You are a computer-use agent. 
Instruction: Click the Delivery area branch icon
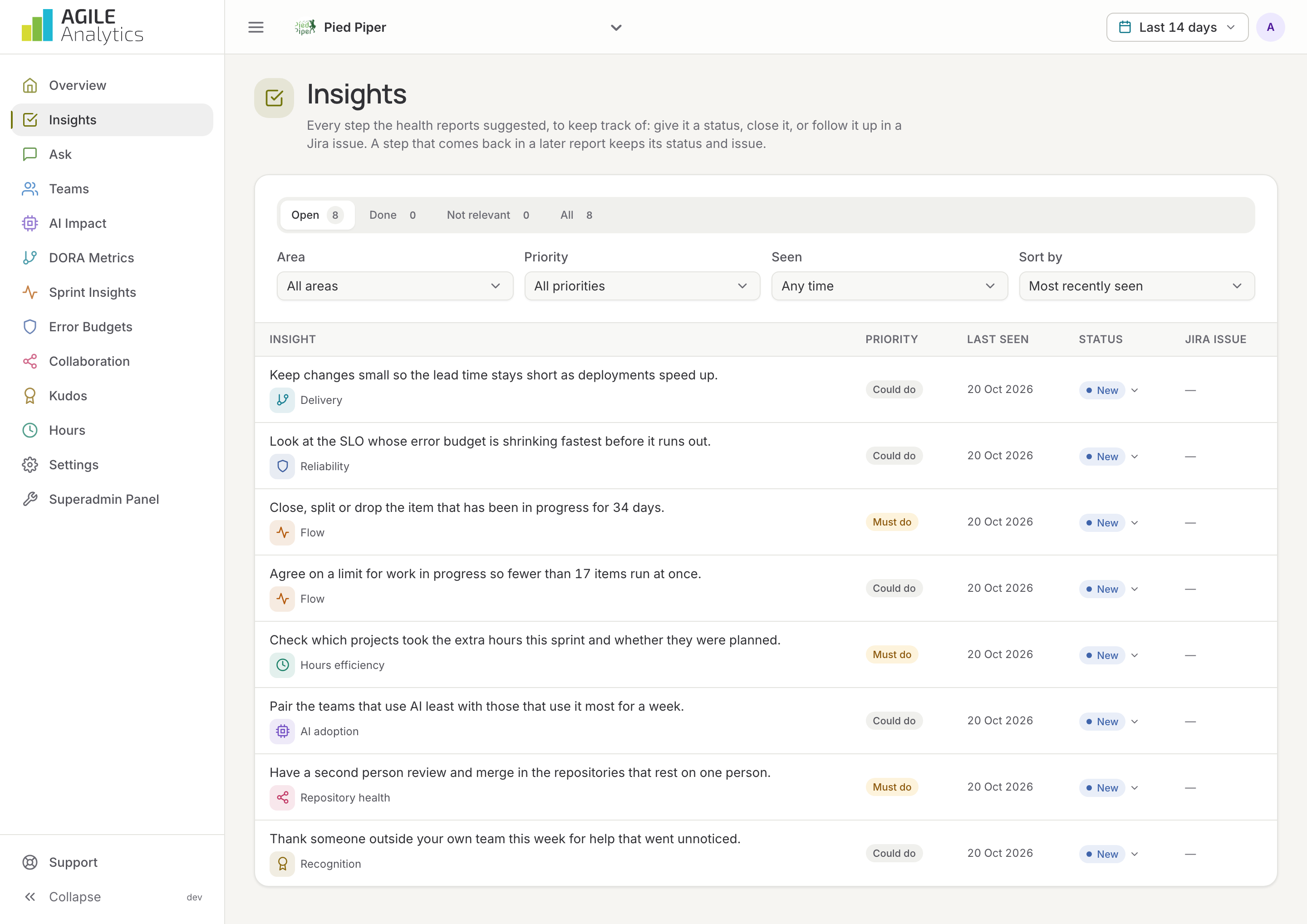282,400
